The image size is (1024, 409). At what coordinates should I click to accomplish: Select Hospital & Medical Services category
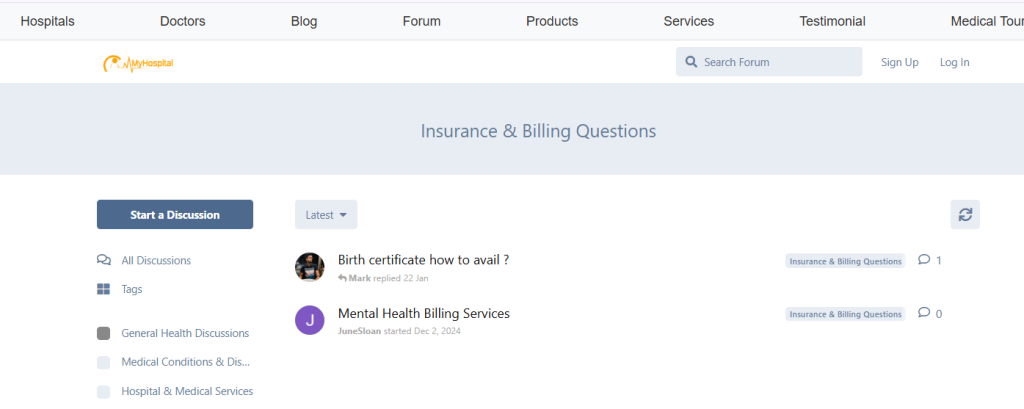[x=187, y=391]
